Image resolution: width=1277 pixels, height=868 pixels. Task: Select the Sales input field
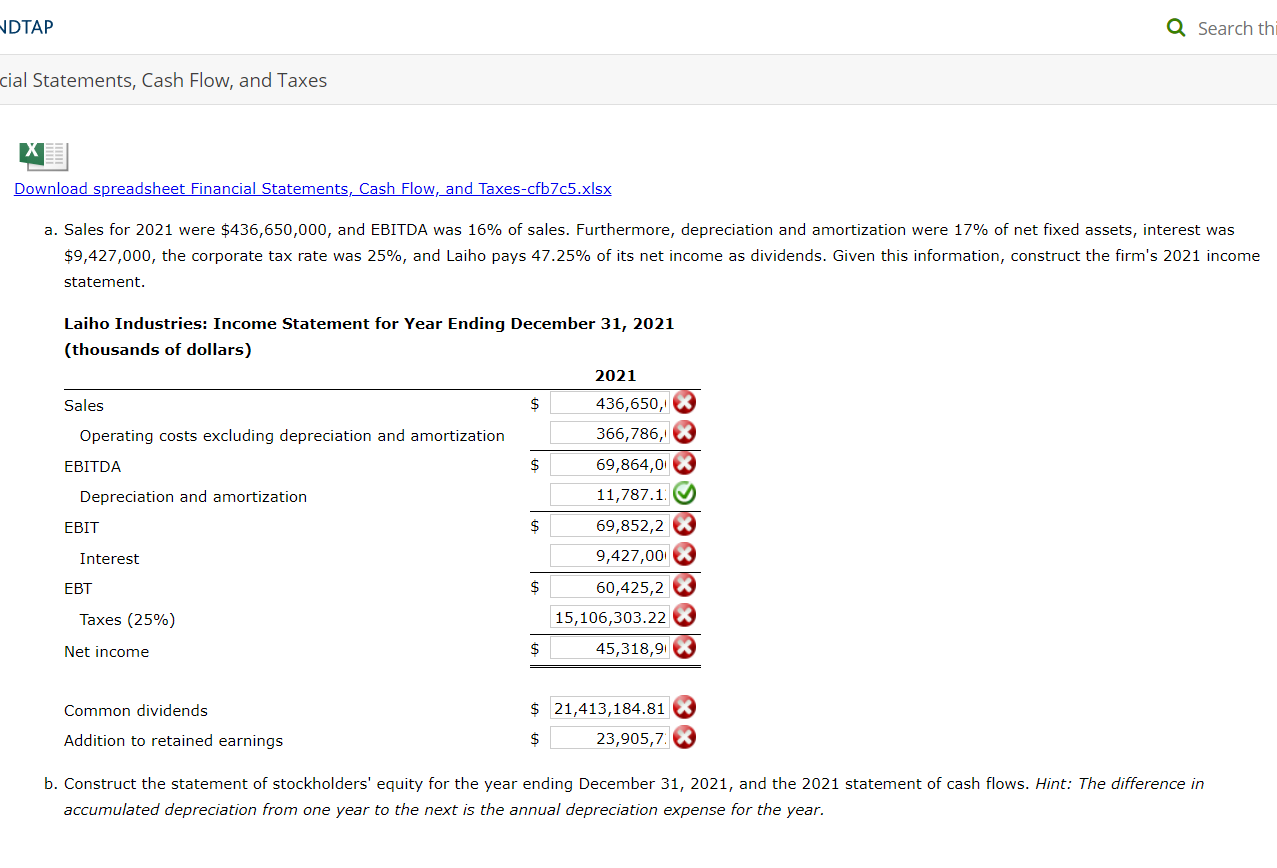click(610, 402)
